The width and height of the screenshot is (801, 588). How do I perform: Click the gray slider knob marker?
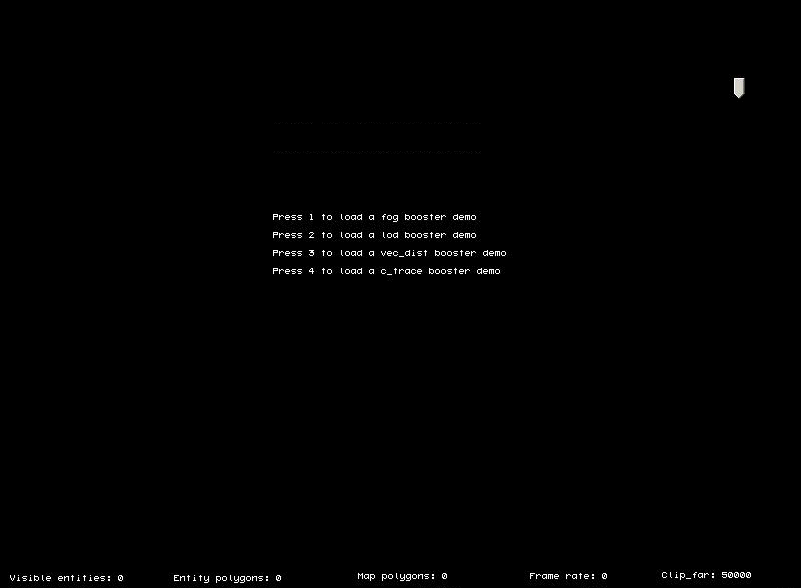pos(739,88)
